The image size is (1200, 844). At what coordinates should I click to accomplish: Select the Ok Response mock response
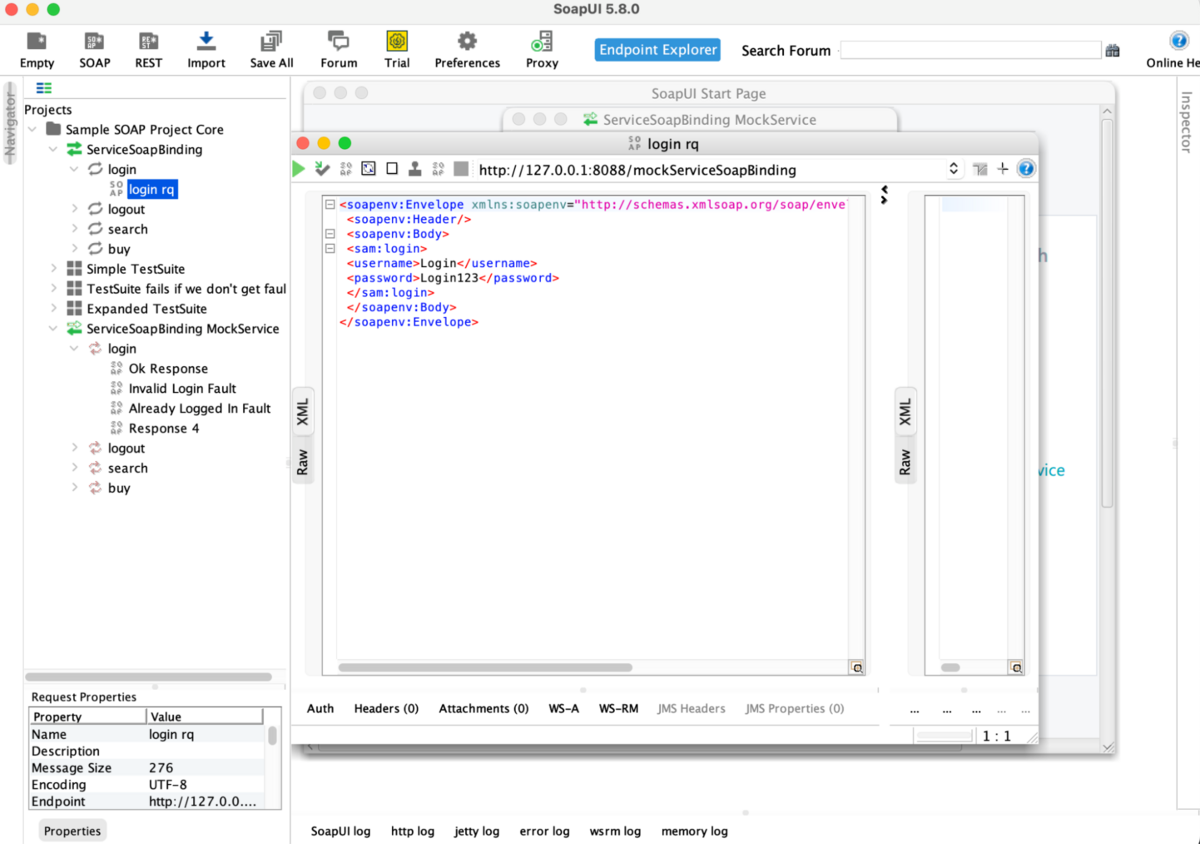pos(168,369)
